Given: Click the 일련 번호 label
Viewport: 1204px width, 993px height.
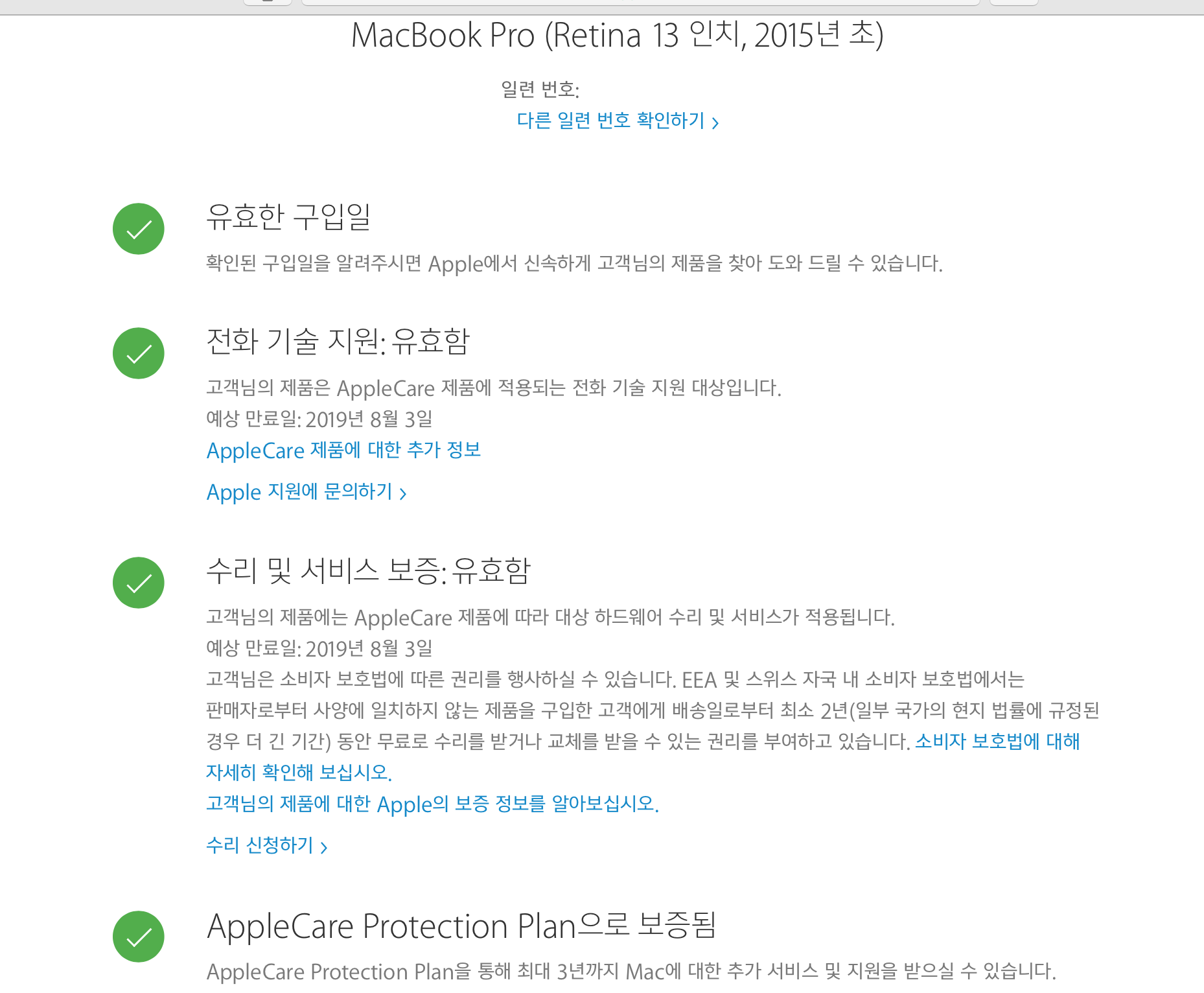Looking at the screenshot, I should (x=540, y=89).
